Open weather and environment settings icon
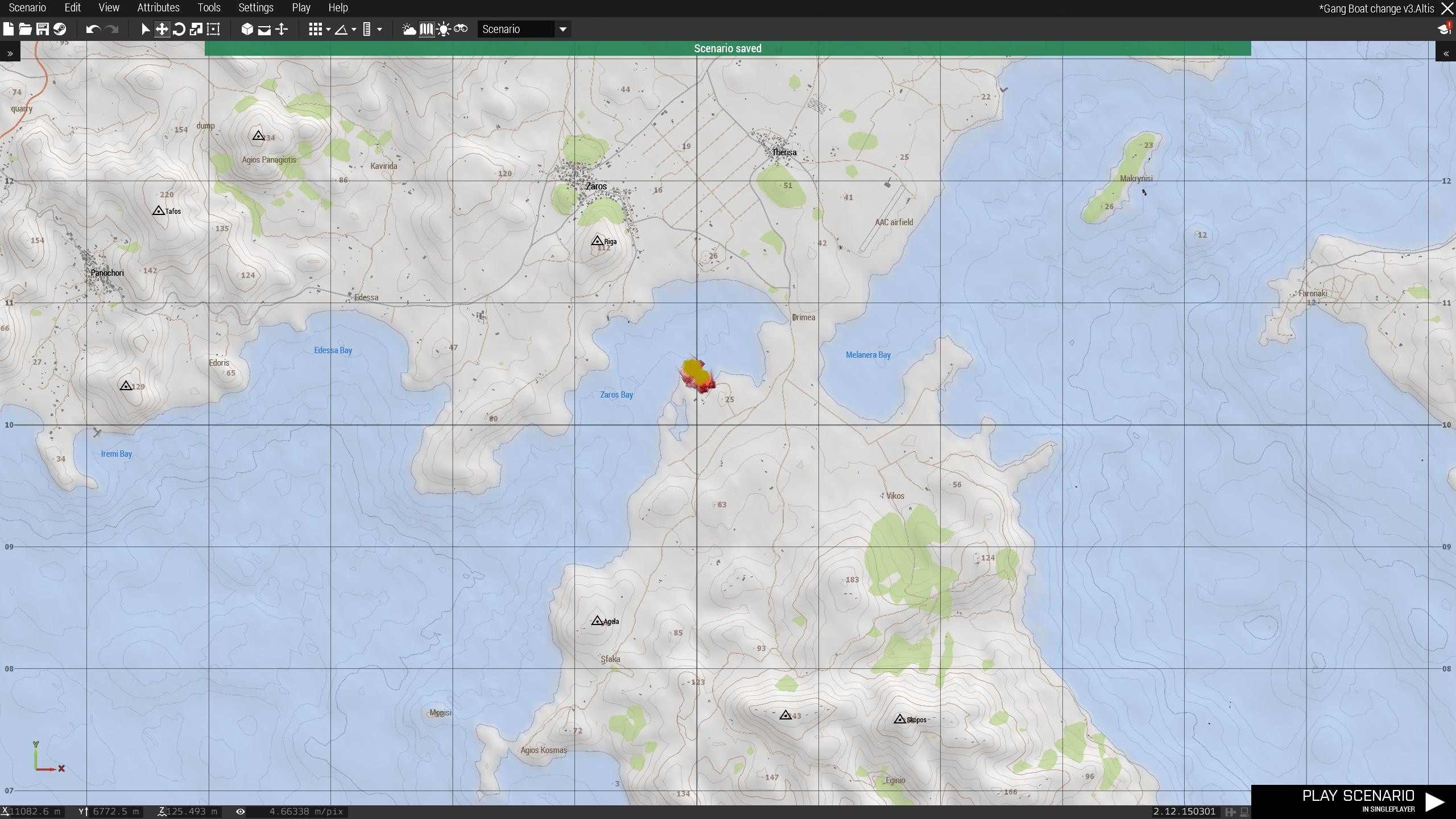The height and width of the screenshot is (819, 1456). [409, 29]
